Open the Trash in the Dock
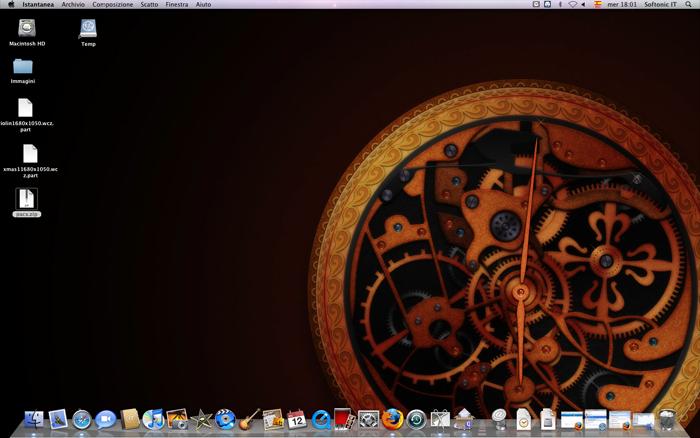 pyautogui.click(x=667, y=420)
